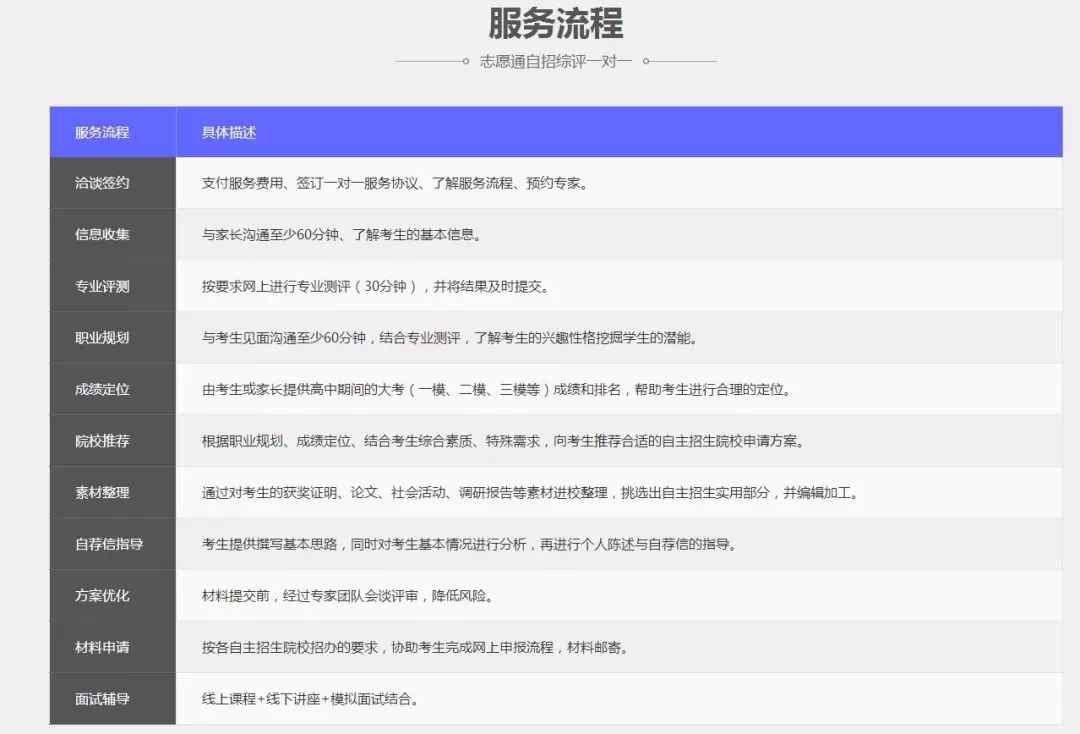Viewport: 1080px width, 734px height.
Task: Click the 方案优化 step cell
Action: (x=102, y=595)
